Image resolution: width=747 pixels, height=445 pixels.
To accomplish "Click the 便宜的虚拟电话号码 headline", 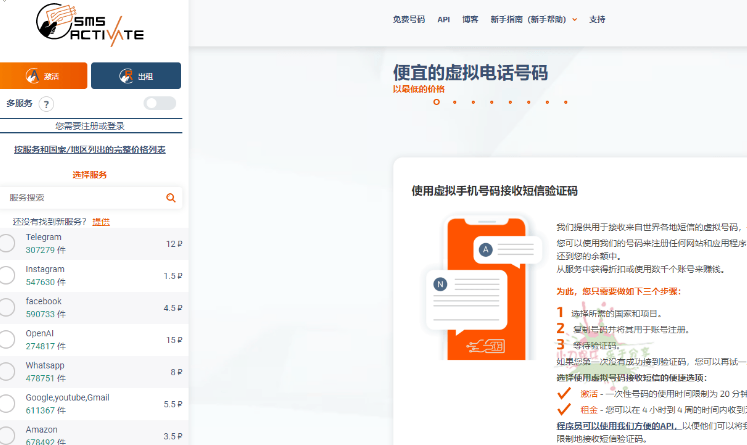I will [470, 72].
